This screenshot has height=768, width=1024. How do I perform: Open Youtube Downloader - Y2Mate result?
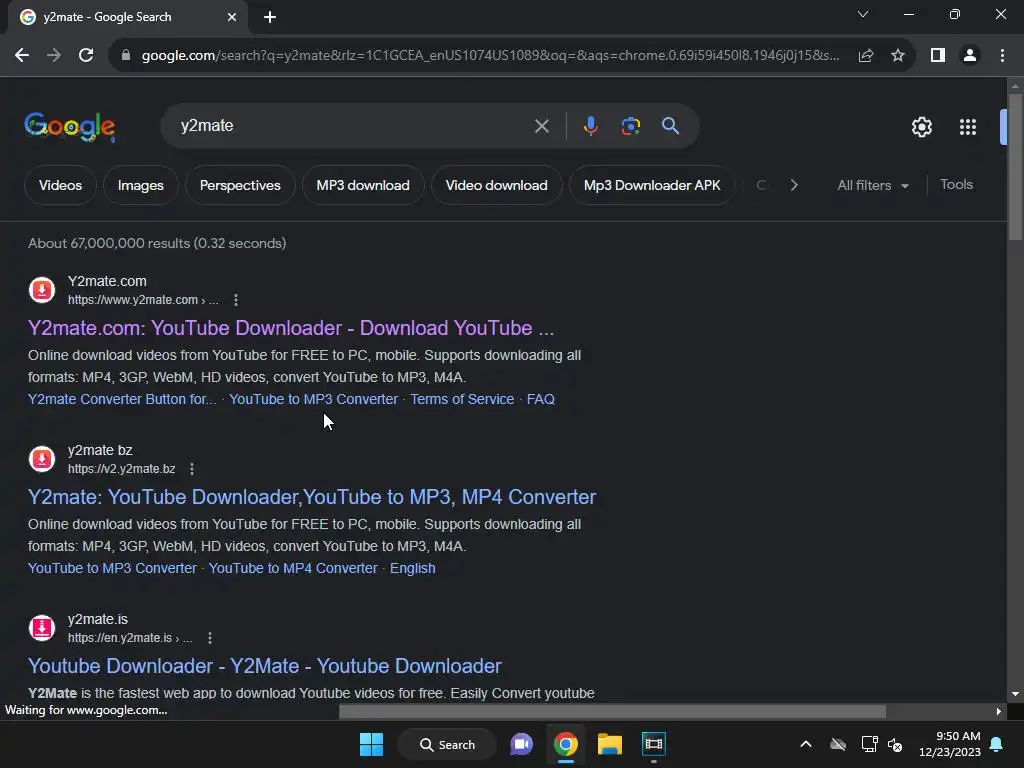pyautogui.click(x=264, y=666)
